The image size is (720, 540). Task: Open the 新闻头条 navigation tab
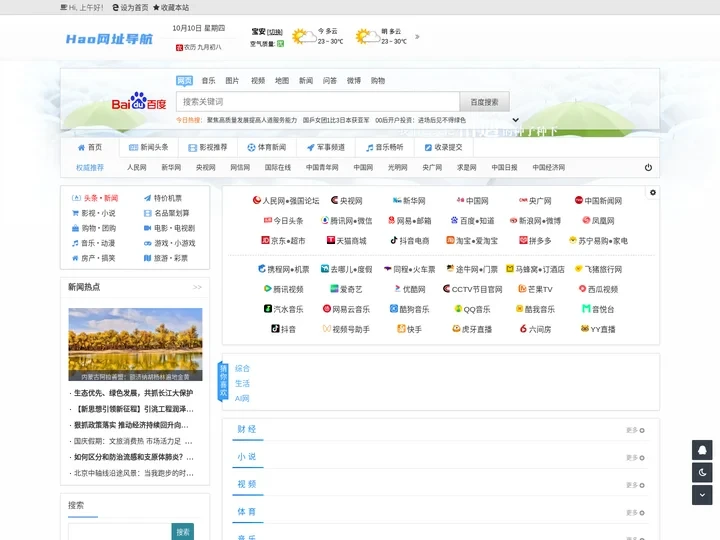pos(149,147)
